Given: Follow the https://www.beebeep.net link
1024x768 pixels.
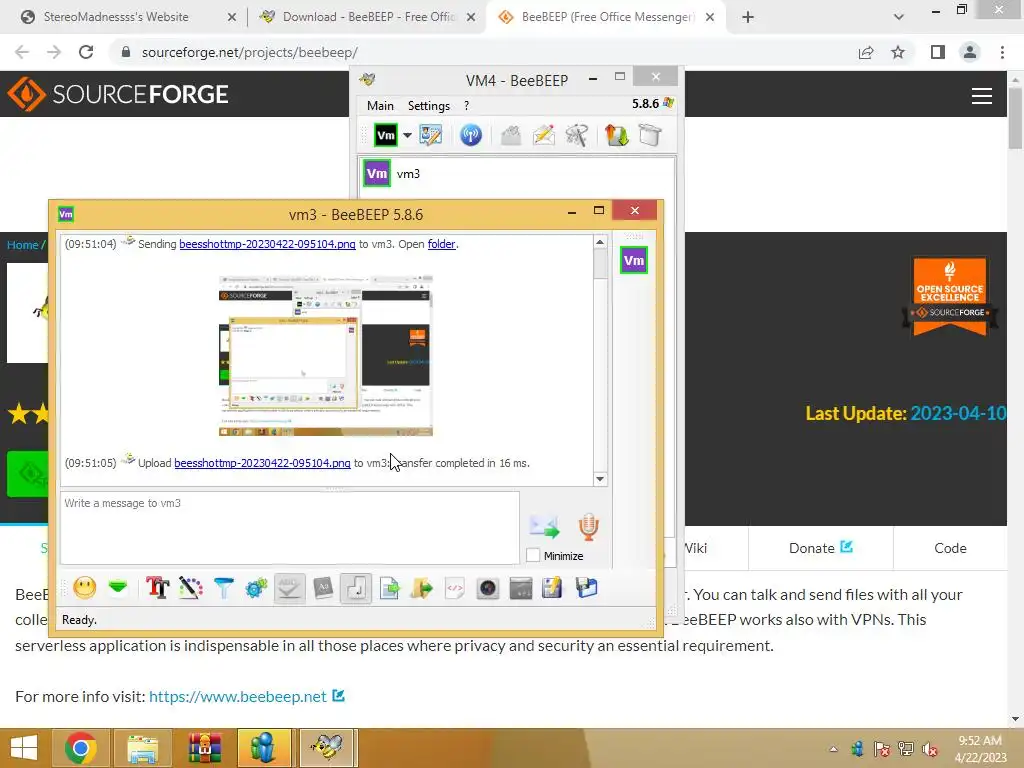Looking at the screenshot, I should (238, 697).
